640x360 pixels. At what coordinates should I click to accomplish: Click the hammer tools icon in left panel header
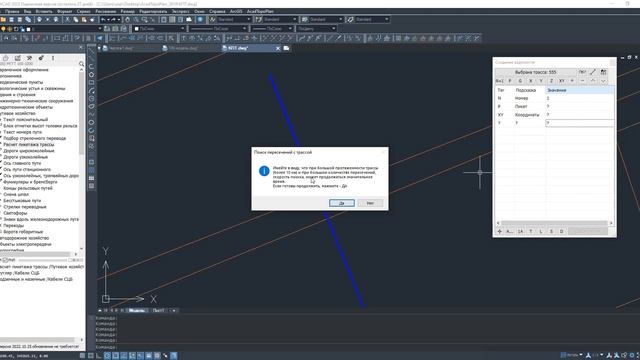coord(29,58)
